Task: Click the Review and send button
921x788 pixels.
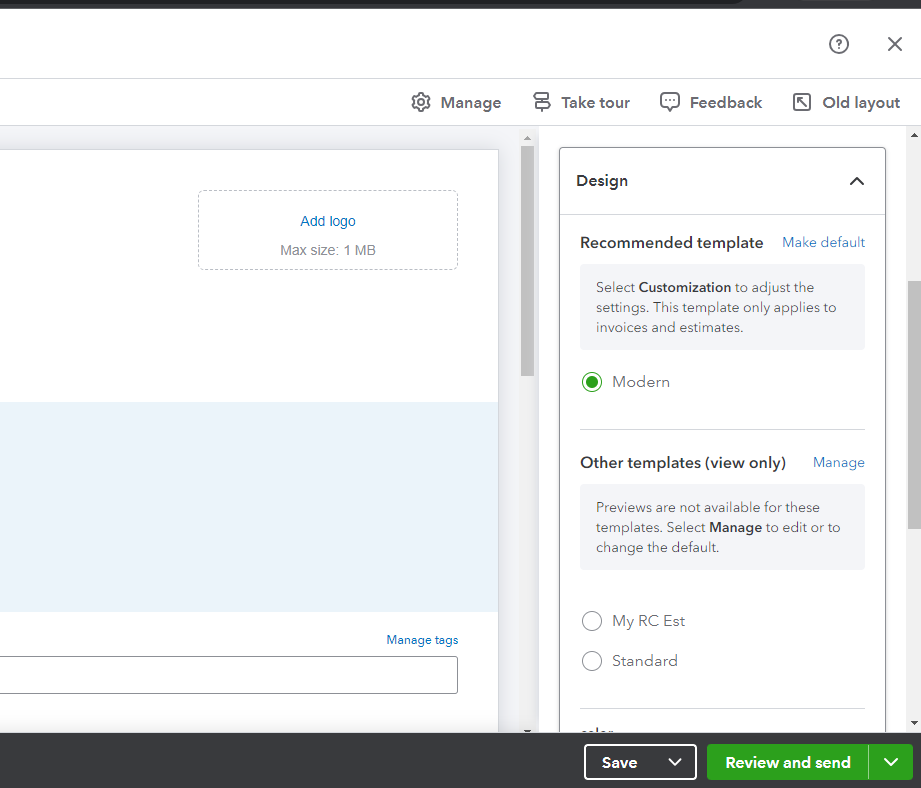Action: [787, 762]
